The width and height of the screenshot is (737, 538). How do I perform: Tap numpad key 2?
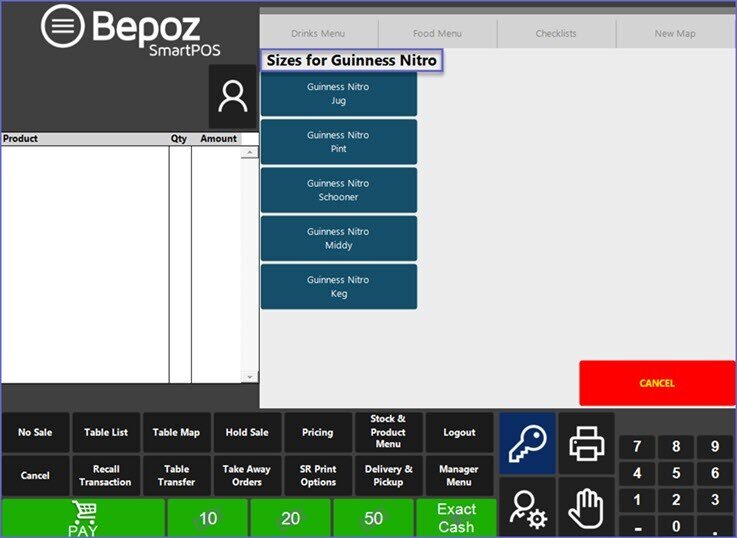[x=676, y=500]
